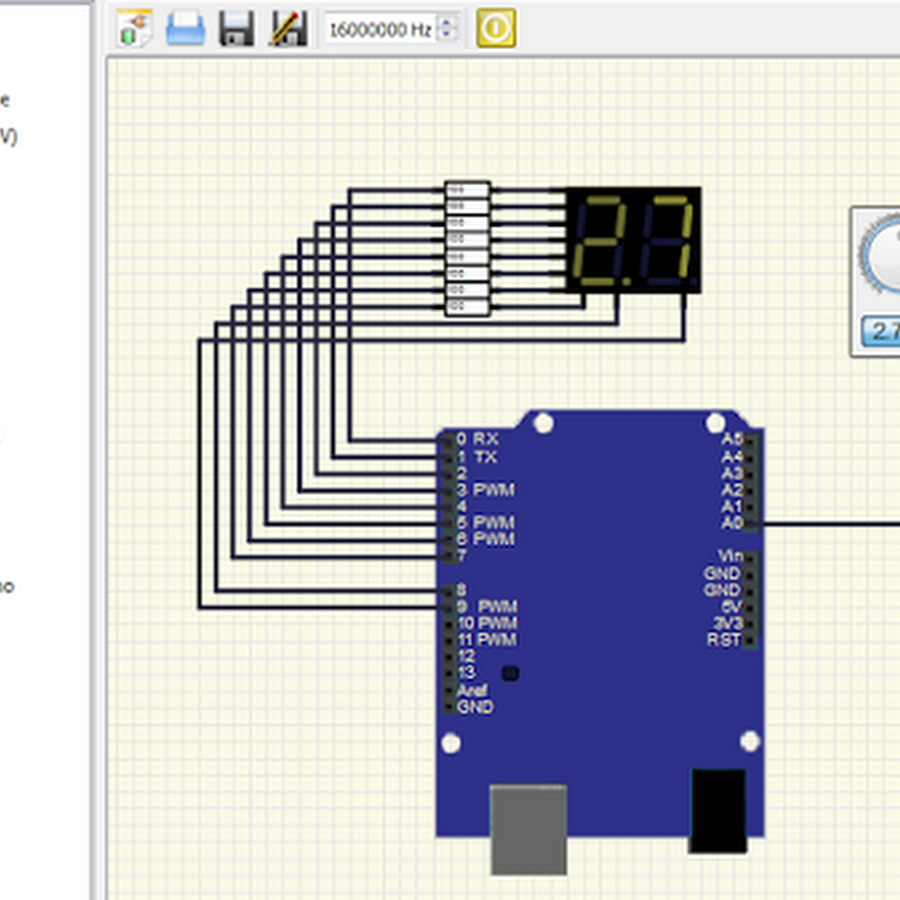The image size is (900, 900).
Task: Select the two-digit seven-segment display
Action: coord(633,240)
